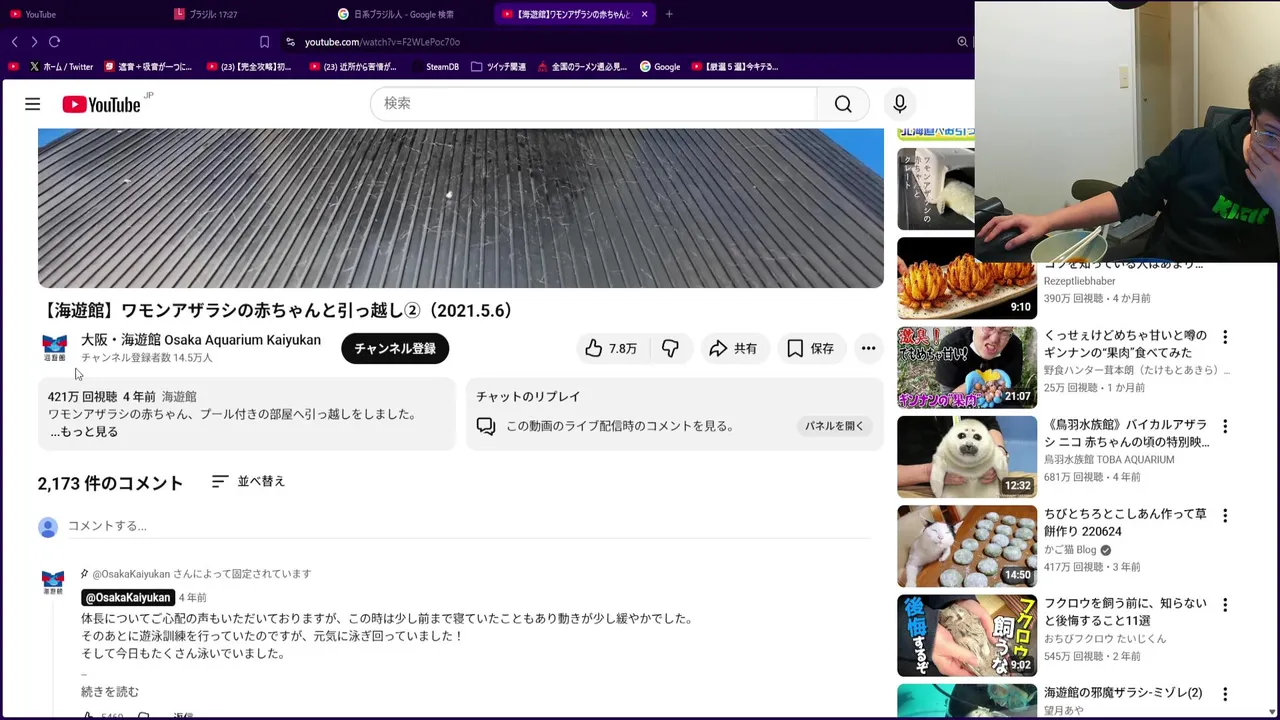Go to the YouTube home logo
The image size is (1280, 720).
101,104
